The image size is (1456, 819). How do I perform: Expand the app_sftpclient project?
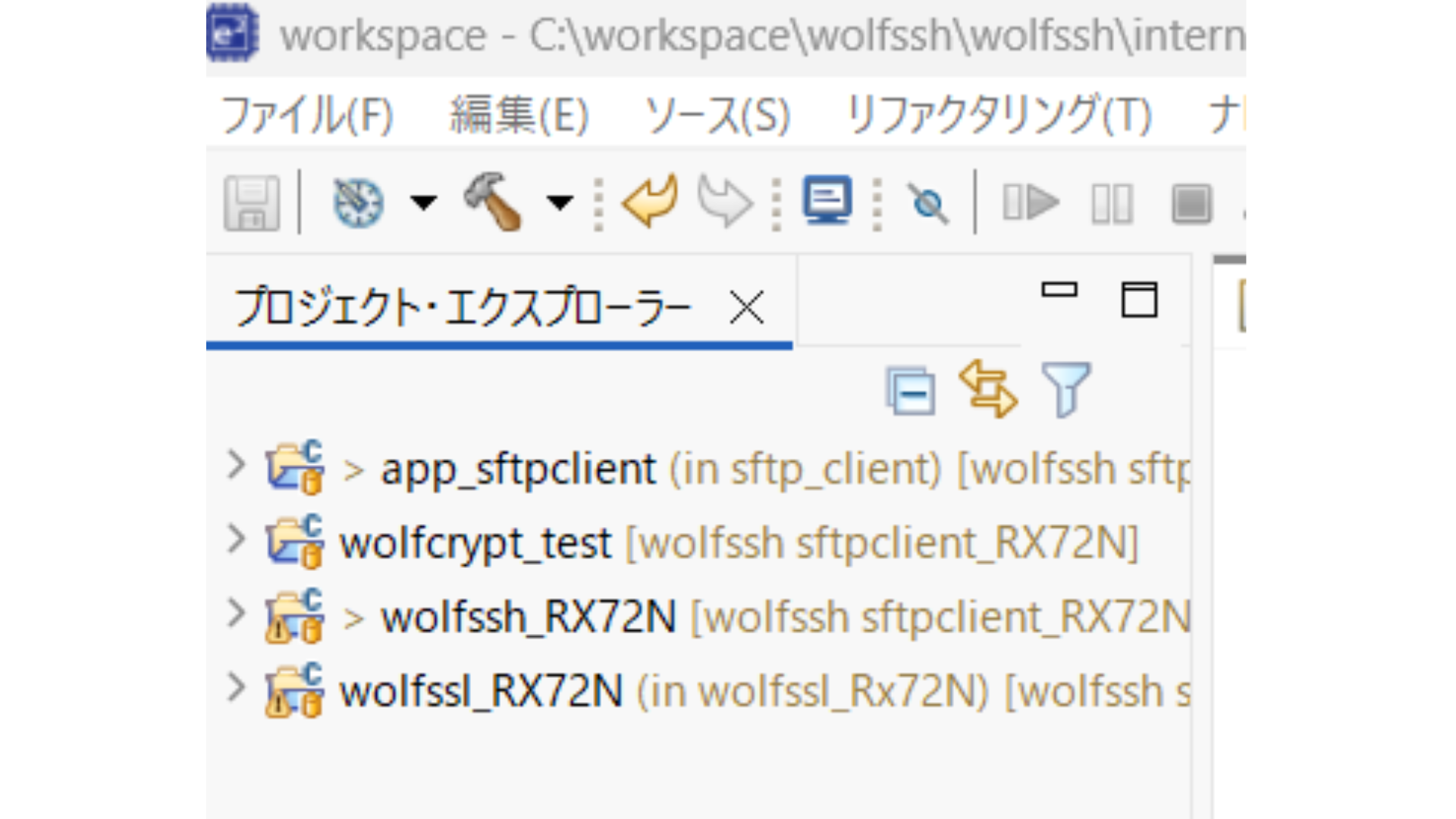[236, 465]
